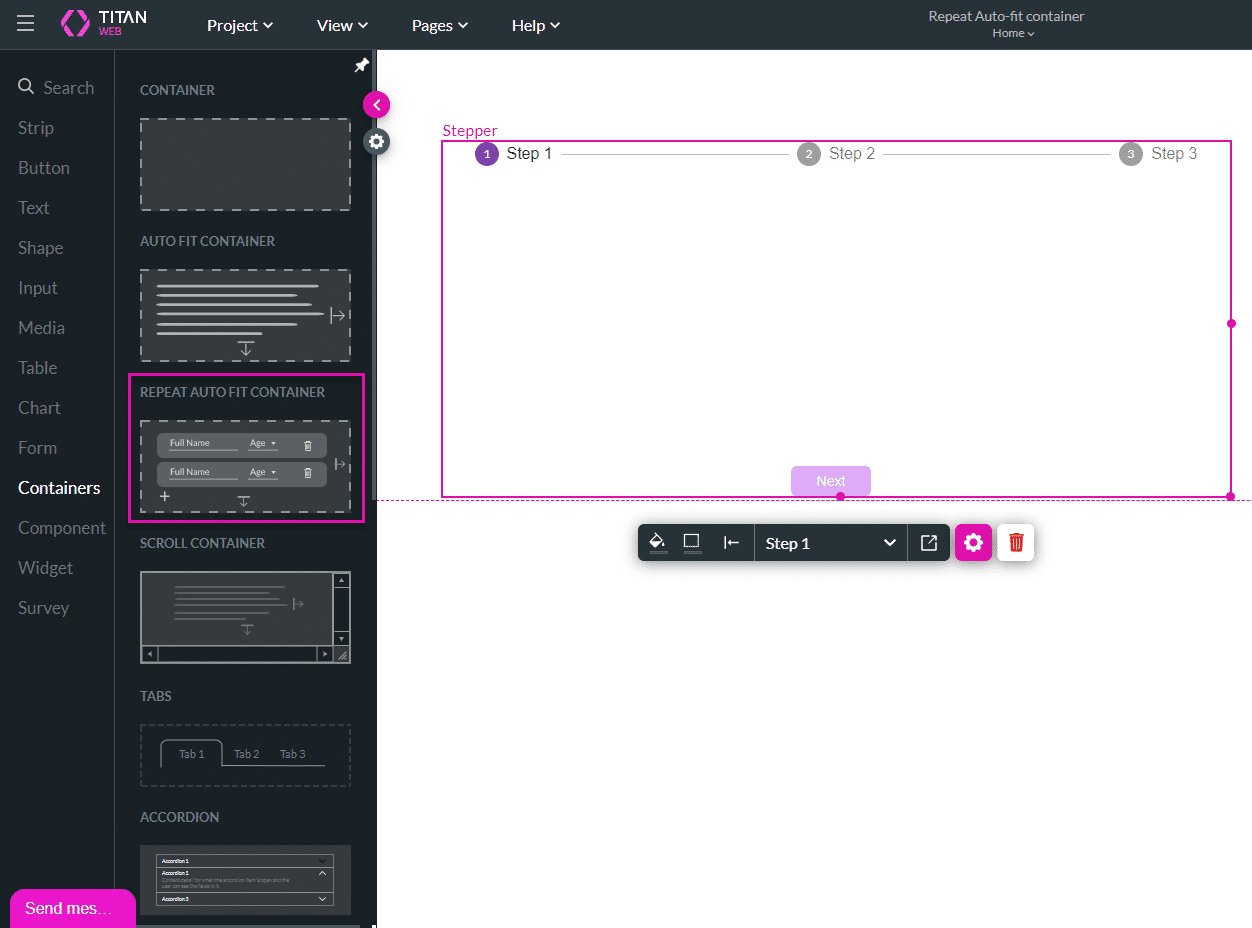Click the align-left arrow icon in toolbar
Screen dimensions: 1252x928
click(732, 542)
